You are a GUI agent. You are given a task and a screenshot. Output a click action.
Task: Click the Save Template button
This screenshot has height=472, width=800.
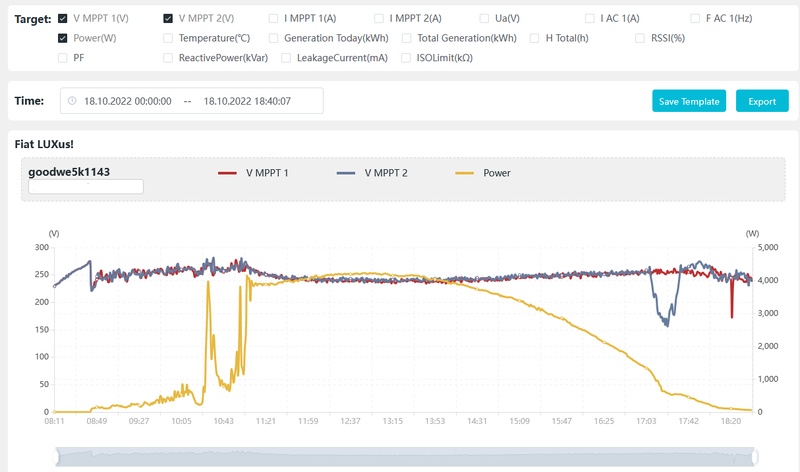coord(689,101)
